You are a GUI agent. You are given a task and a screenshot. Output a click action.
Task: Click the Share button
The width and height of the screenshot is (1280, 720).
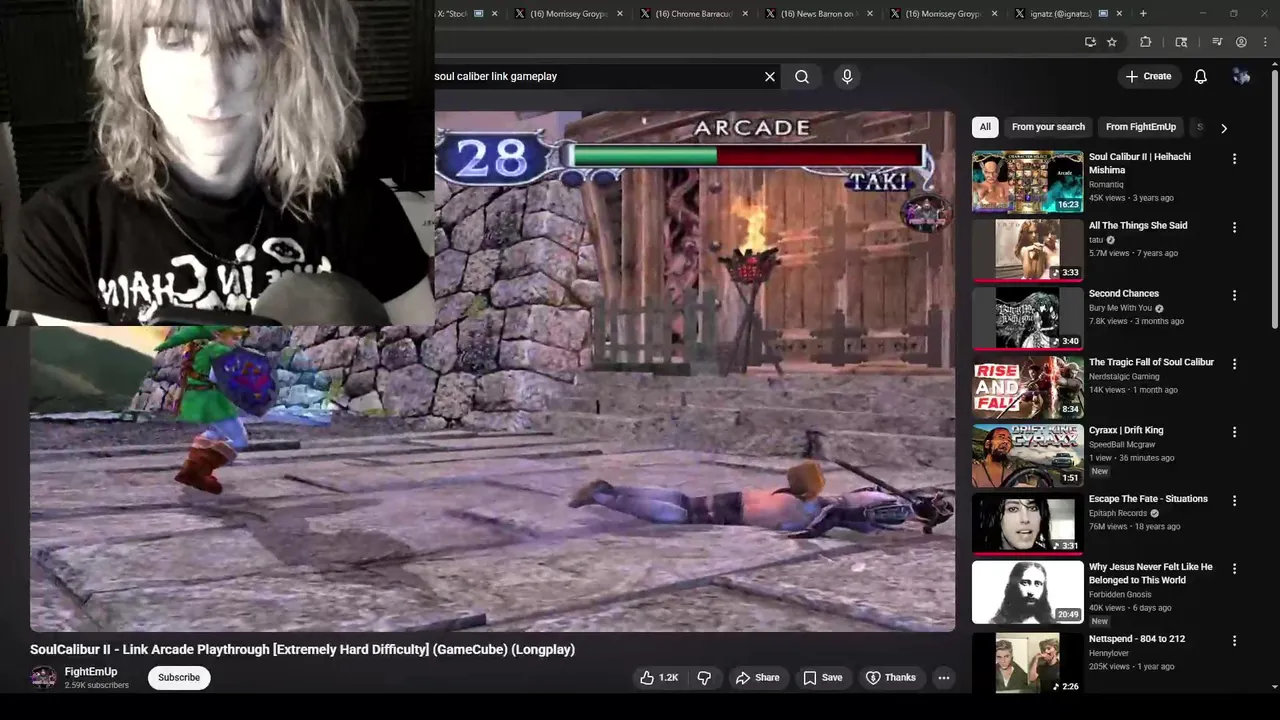point(757,677)
